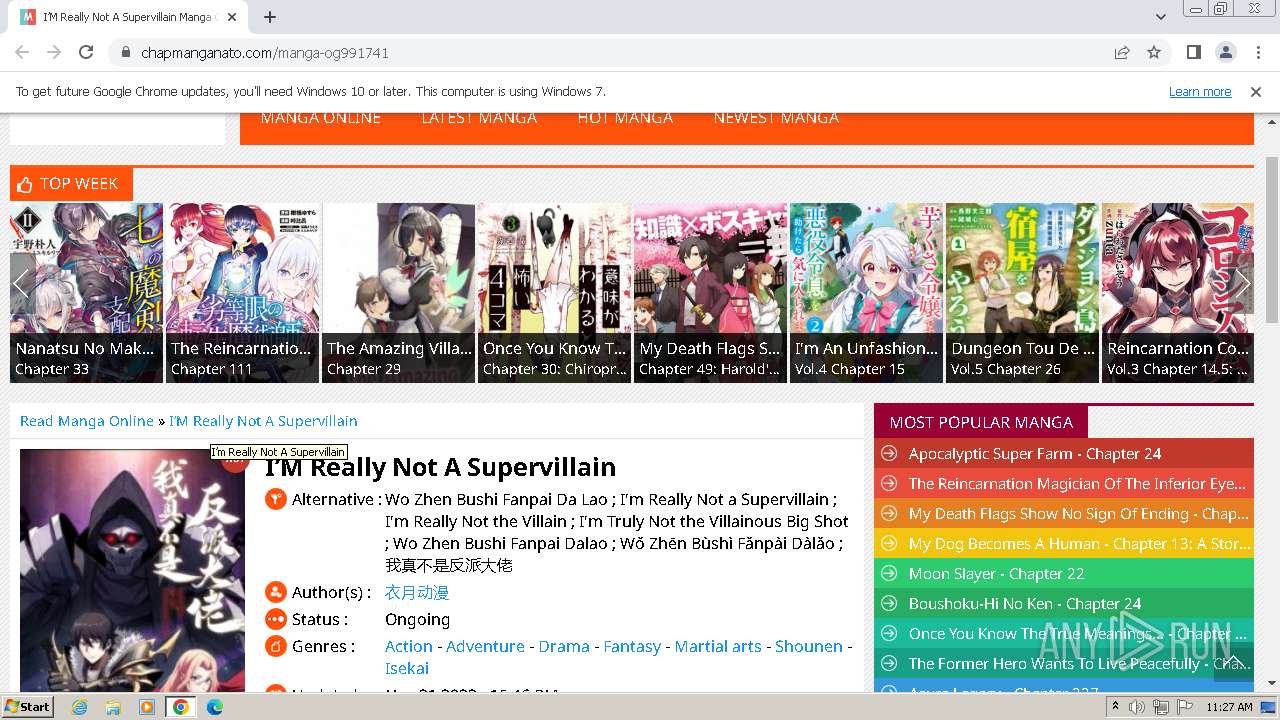The height and width of the screenshot is (720, 1280).
Task: Open The Reincarnation Magician Of The Inferior Eye
Action: 1078,484
